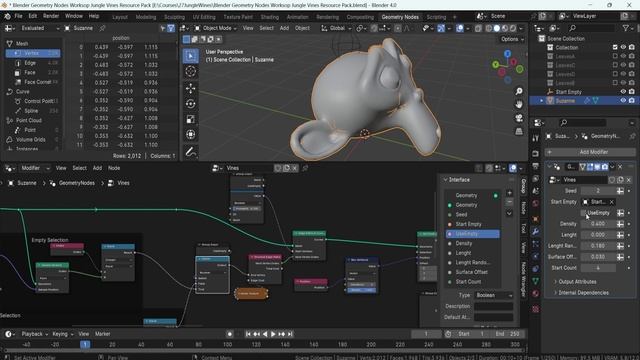The height and width of the screenshot is (360, 640).
Task: Jump to the last frame
Action: [x=290, y=334]
